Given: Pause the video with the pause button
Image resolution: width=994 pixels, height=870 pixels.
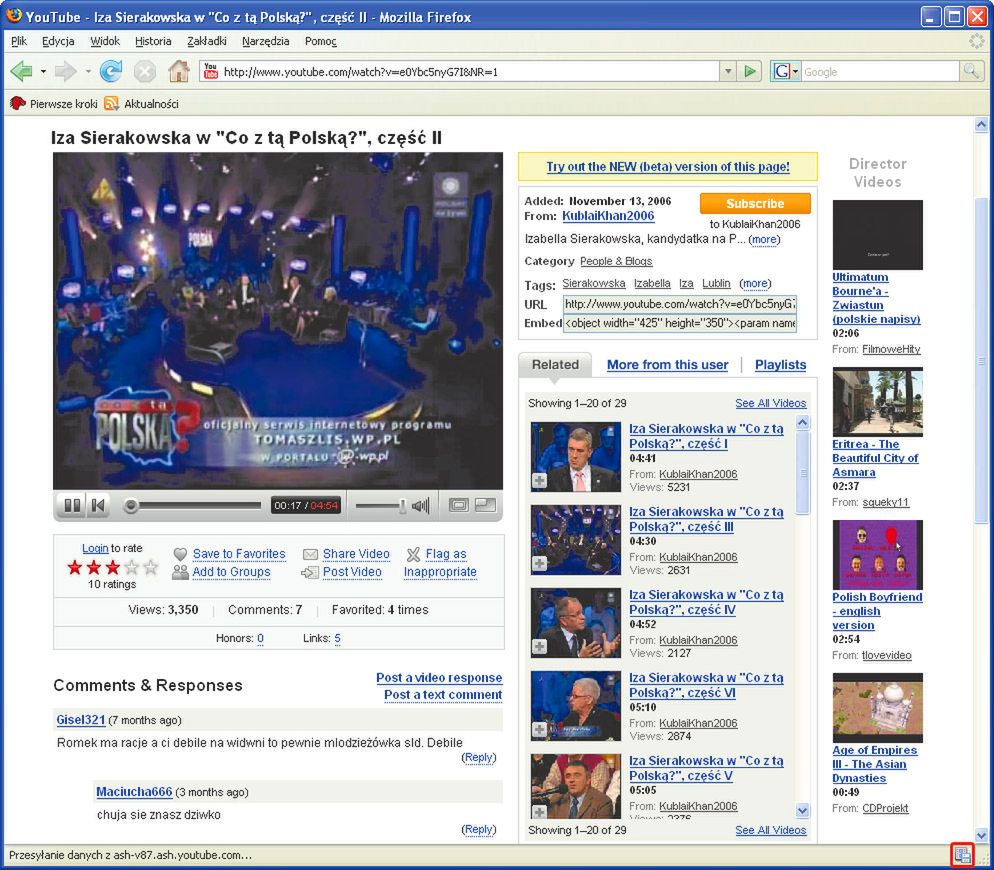Looking at the screenshot, I should pos(72,505).
